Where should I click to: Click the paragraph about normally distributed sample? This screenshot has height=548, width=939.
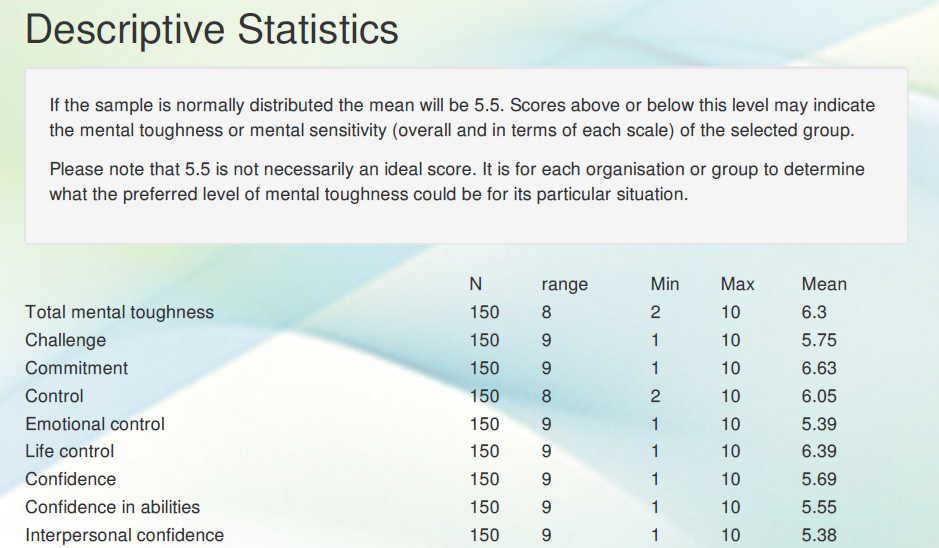click(x=462, y=118)
